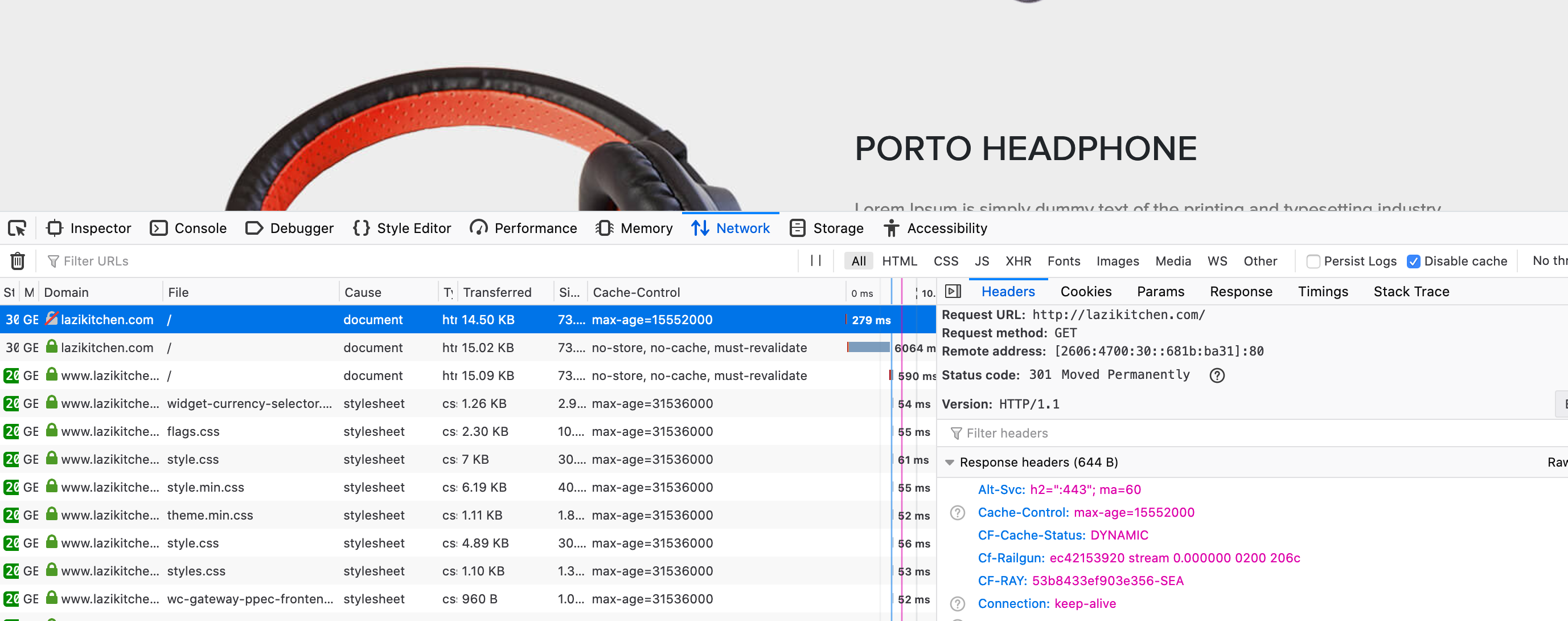Switch to the Performance panel

523,228
